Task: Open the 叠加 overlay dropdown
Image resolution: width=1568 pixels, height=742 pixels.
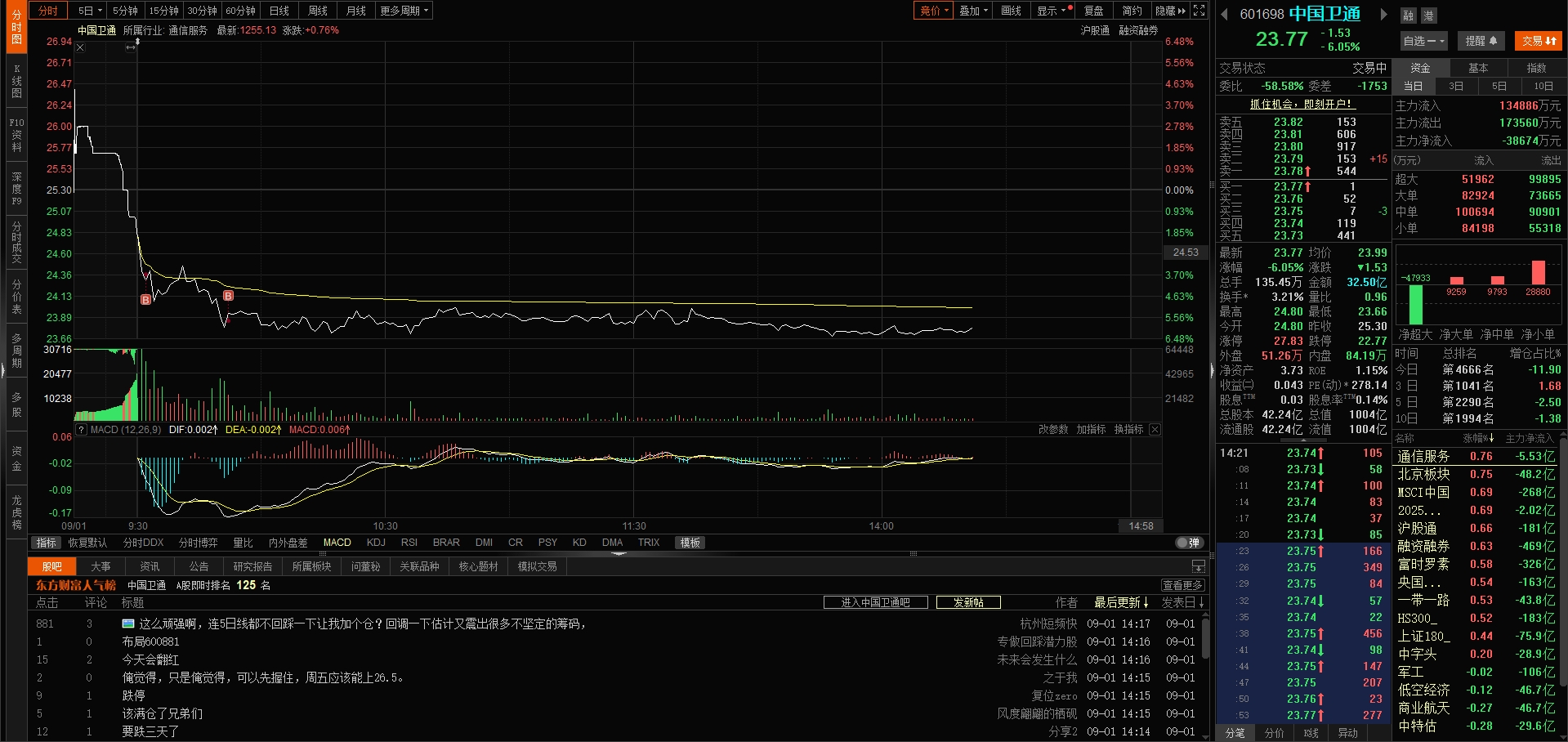Action: [973, 11]
